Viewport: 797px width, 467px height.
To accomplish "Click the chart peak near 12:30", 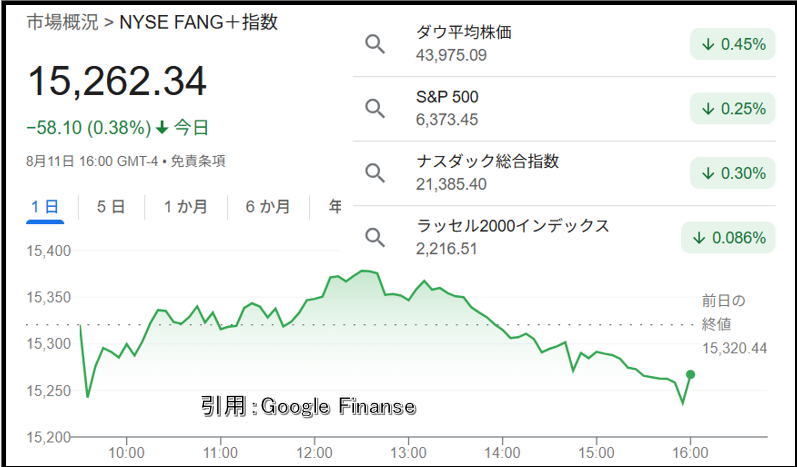I will (x=365, y=271).
